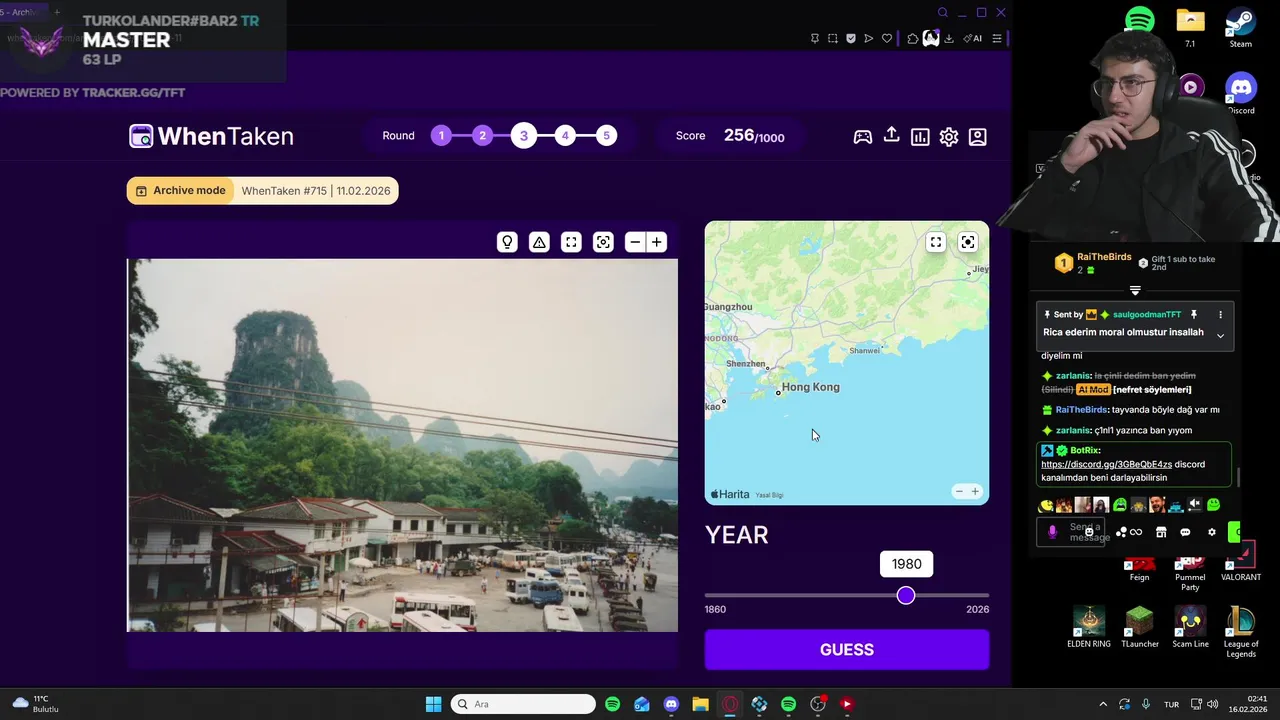Viewport: 1280px width, 720px height.
Task: Click the chat settings gear icon
Action: pyautogui.click(x=1212, y=532)
